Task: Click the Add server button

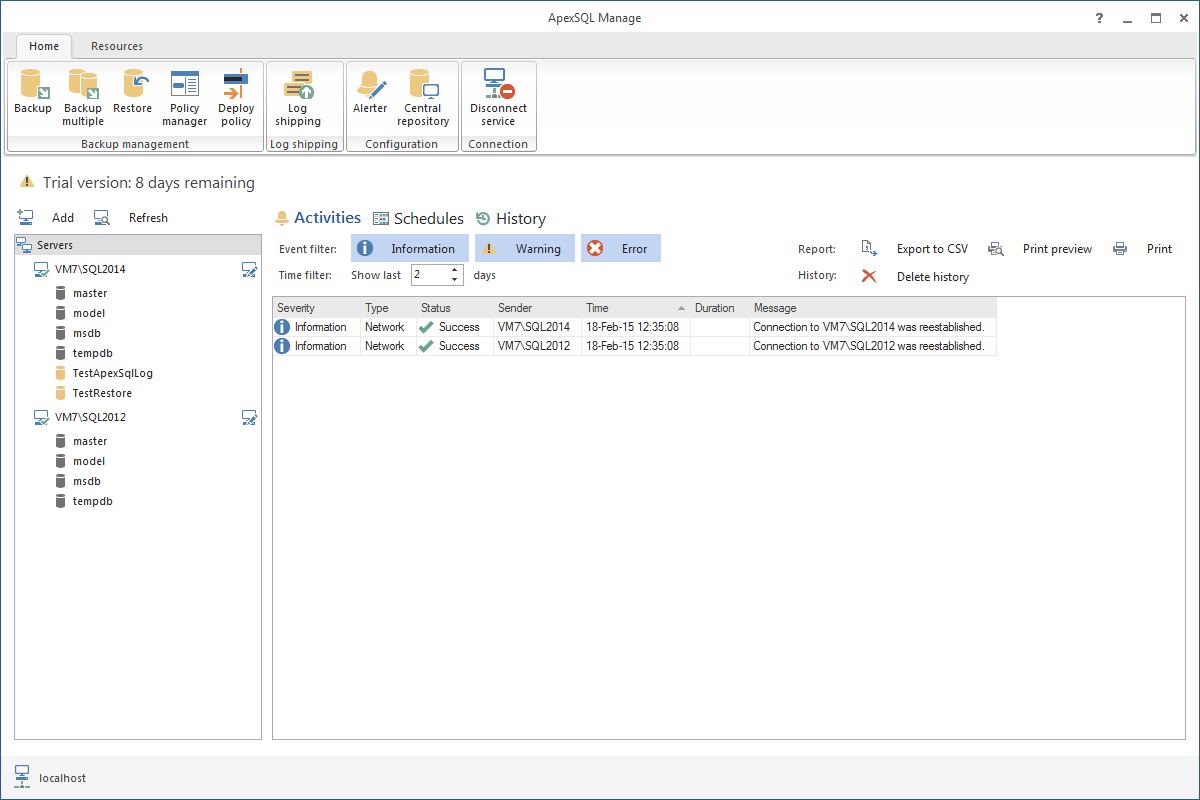Action: (x=63, y=218)
